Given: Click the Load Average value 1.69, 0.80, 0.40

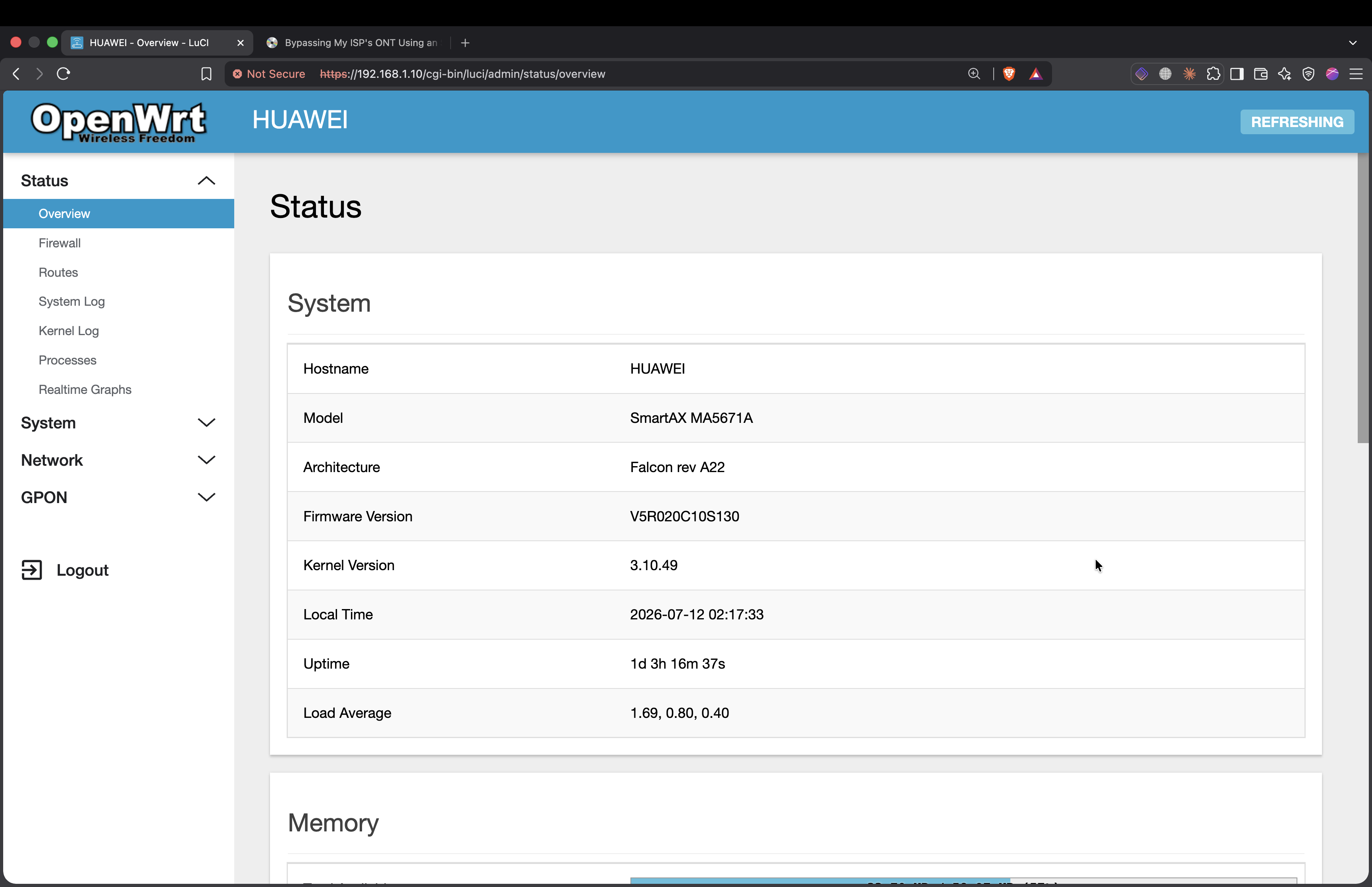Looking at the screenshot, I should tap(679, 713).
